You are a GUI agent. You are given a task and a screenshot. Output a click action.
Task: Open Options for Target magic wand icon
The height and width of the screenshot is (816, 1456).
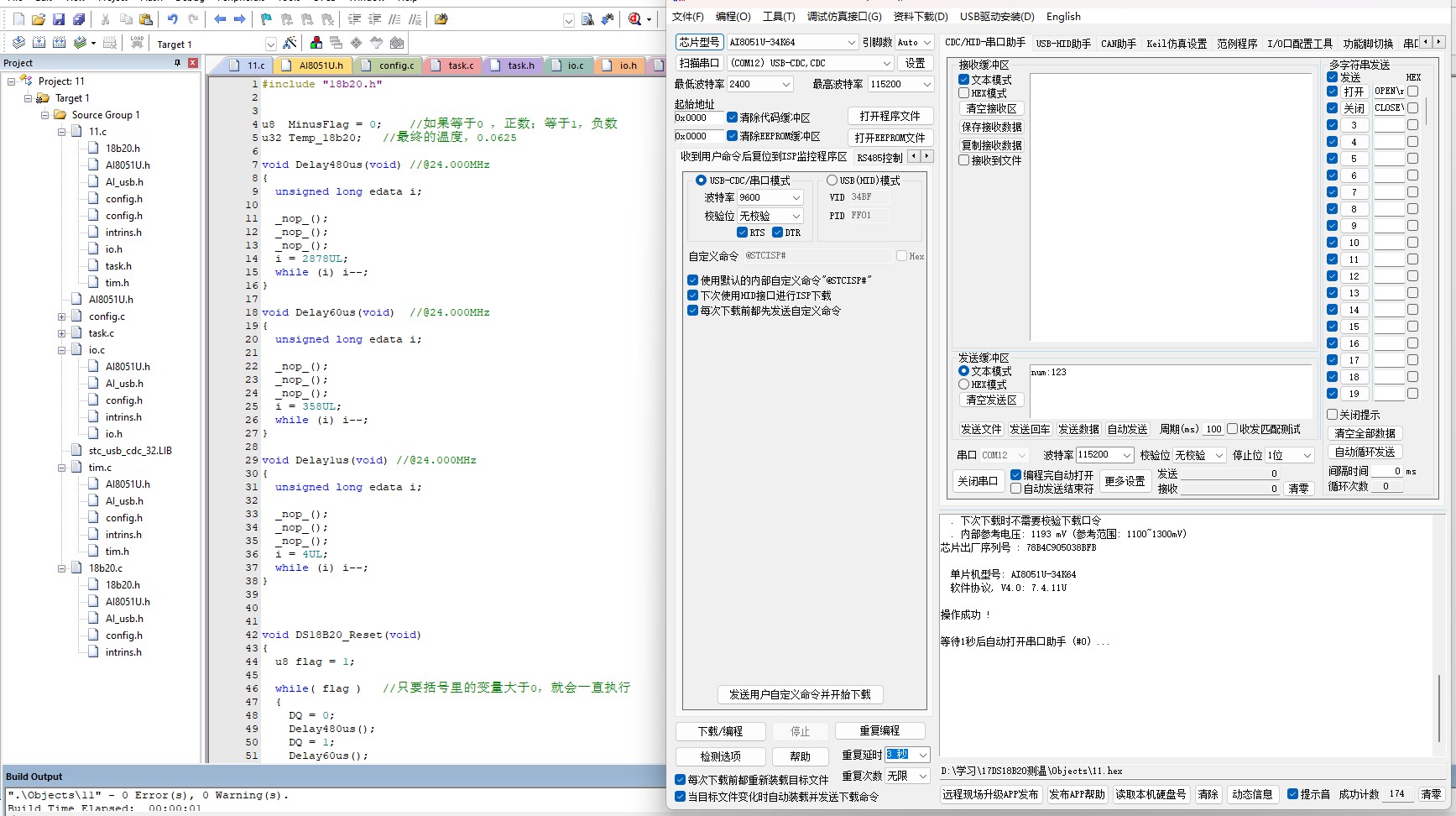(x=290, y=43)
